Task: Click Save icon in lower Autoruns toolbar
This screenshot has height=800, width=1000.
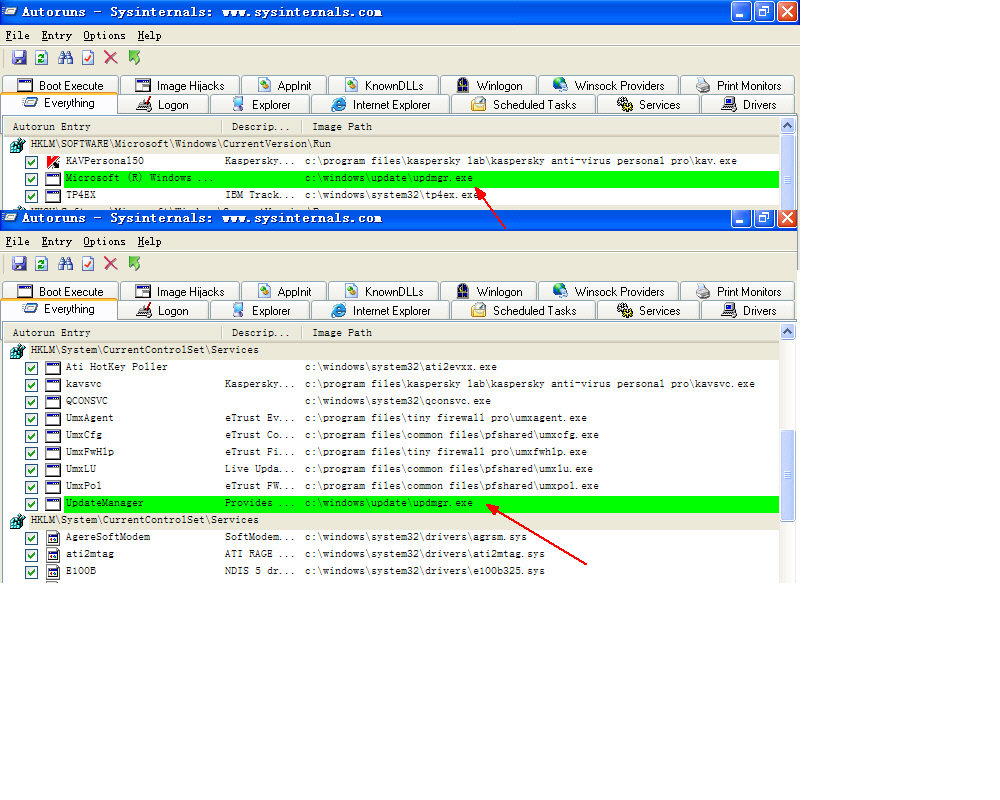Action: tap(19, 263)
